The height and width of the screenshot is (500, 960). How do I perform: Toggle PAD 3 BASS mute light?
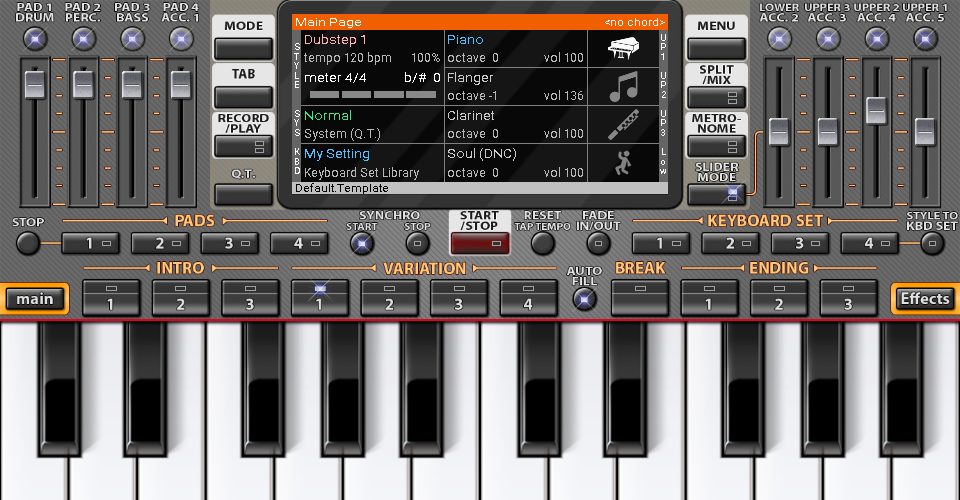pyautogui.click(x=132, y=39)
